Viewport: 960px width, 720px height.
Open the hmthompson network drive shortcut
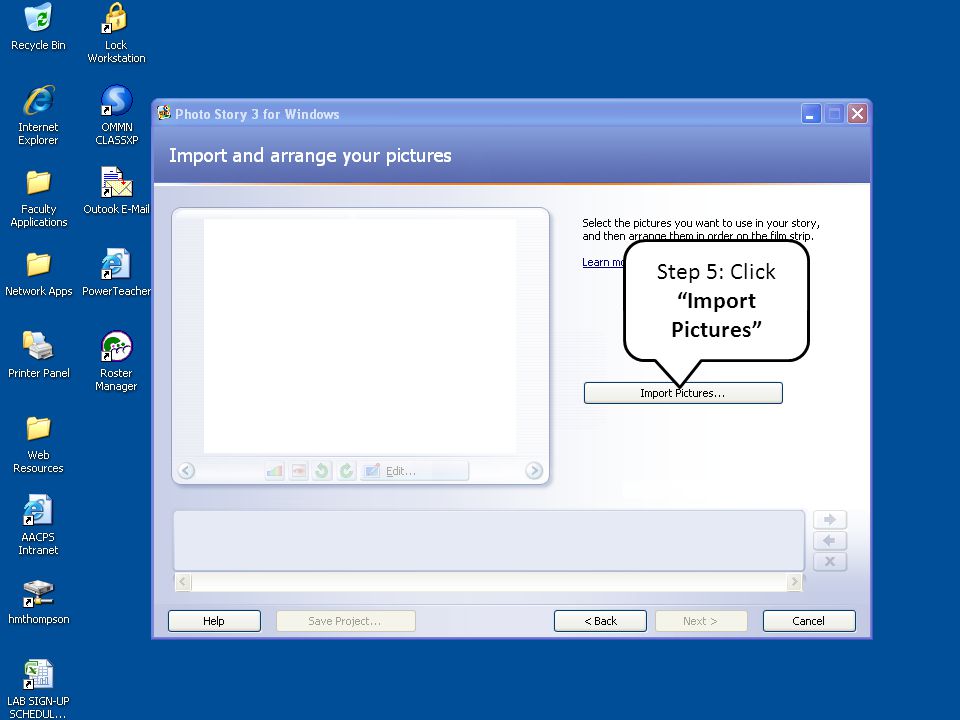pyautogui.click(x=39, y=602)
